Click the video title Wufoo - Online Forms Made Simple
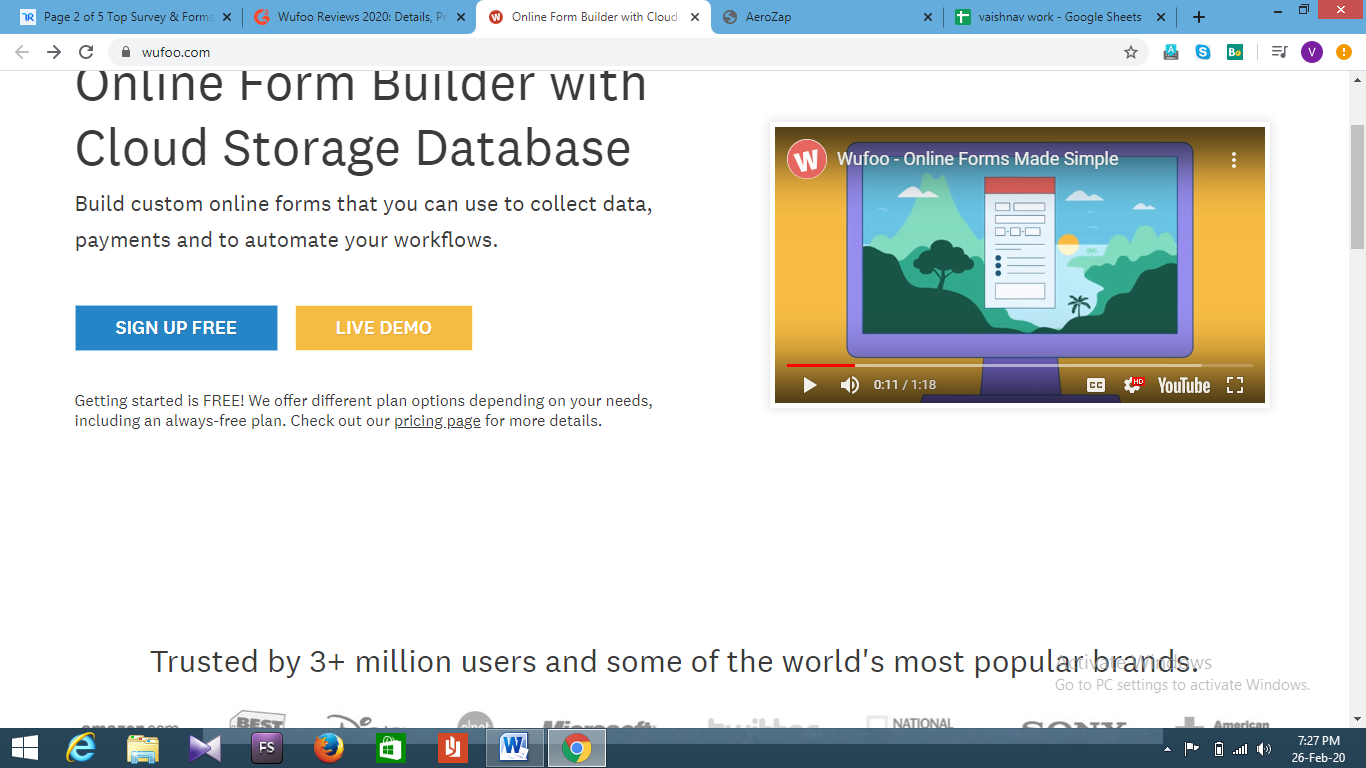 pyautogui.click(x=978, y=159)
